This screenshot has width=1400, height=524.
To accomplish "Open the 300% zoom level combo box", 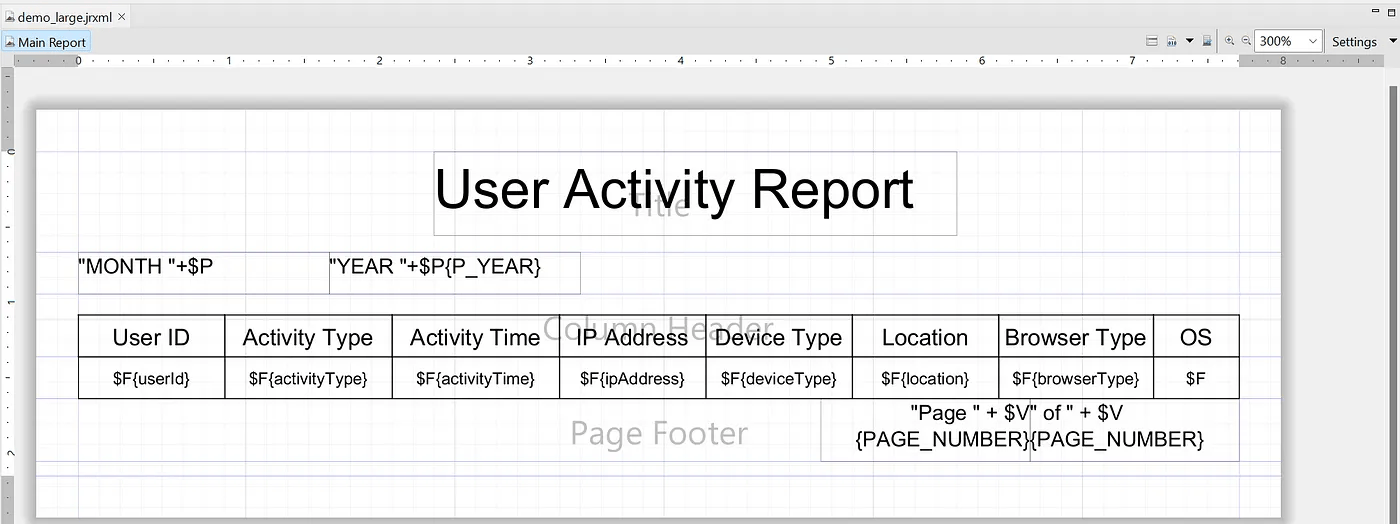I will click(x=1289, y=41).
